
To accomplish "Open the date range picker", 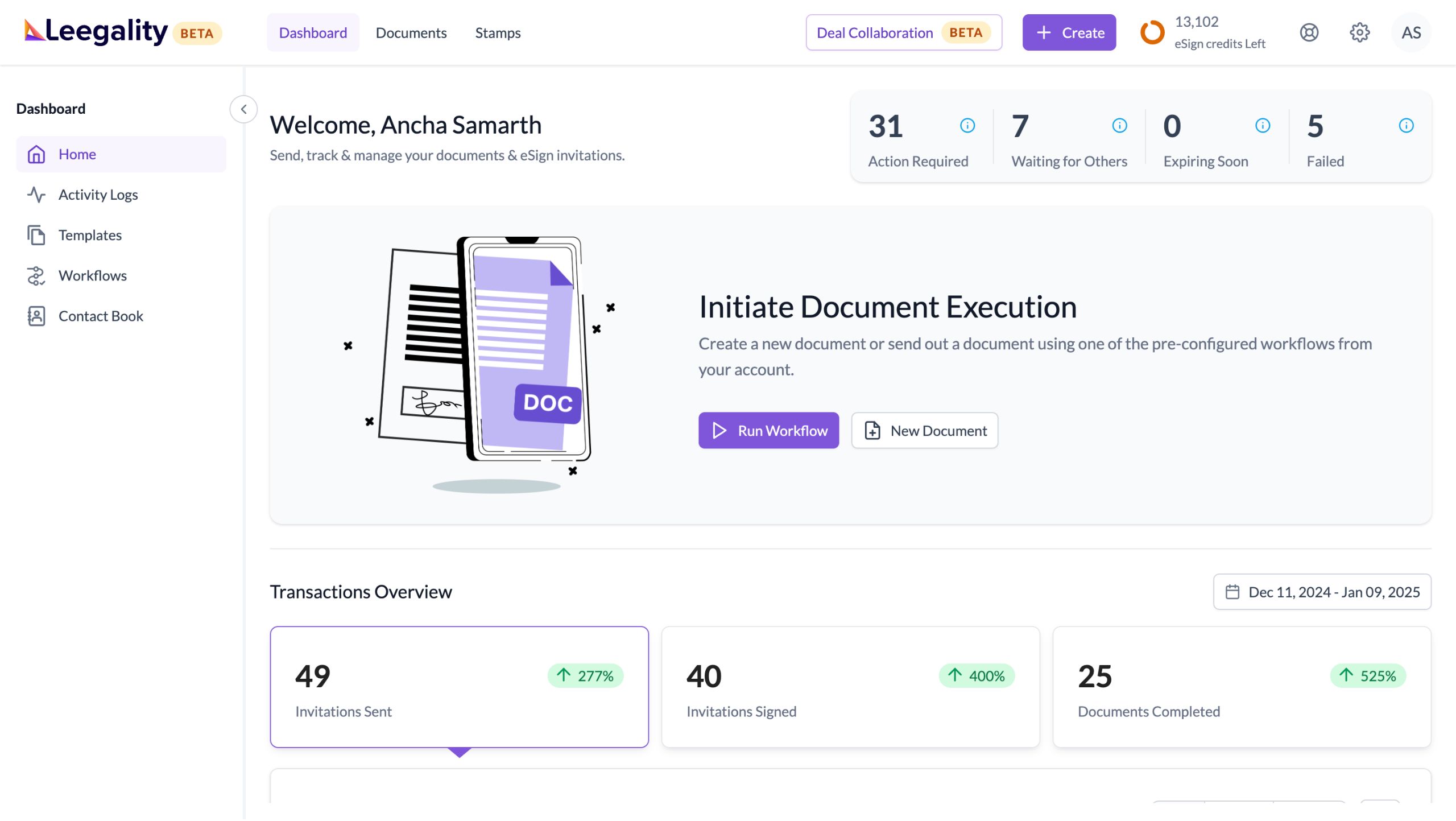I will click(x=1322, y=592).
